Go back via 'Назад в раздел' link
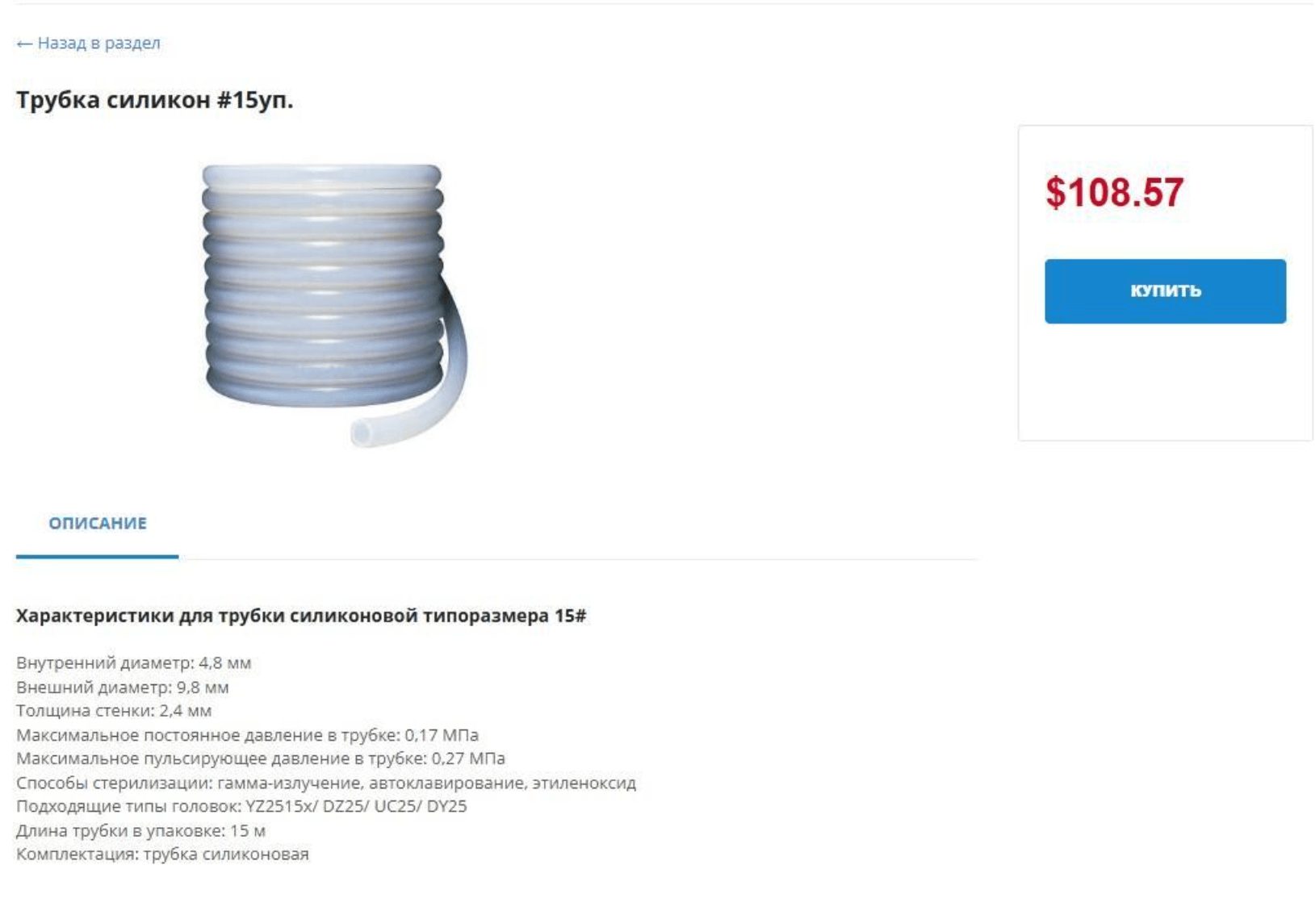This screenshot has width=1315, height=924. 98,44
